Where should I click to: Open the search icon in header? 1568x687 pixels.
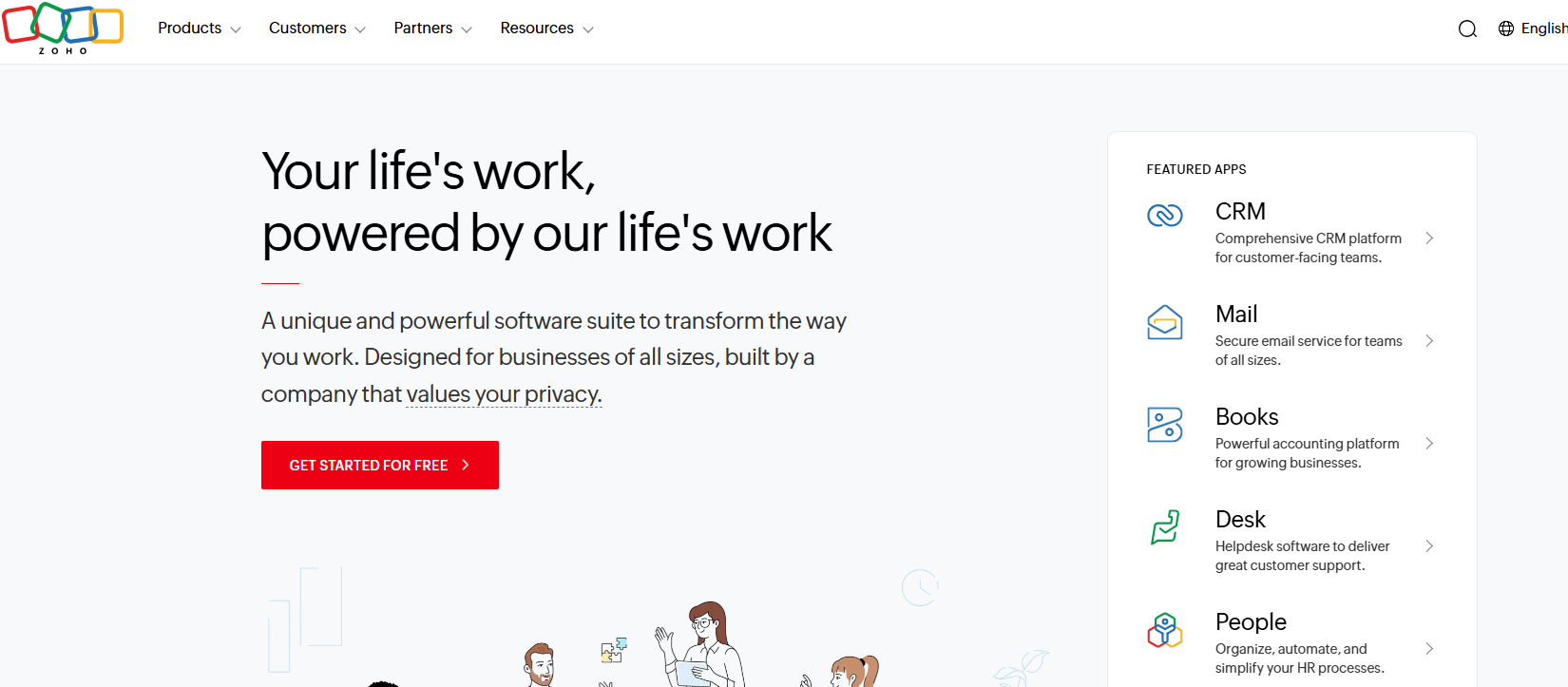1467,29
